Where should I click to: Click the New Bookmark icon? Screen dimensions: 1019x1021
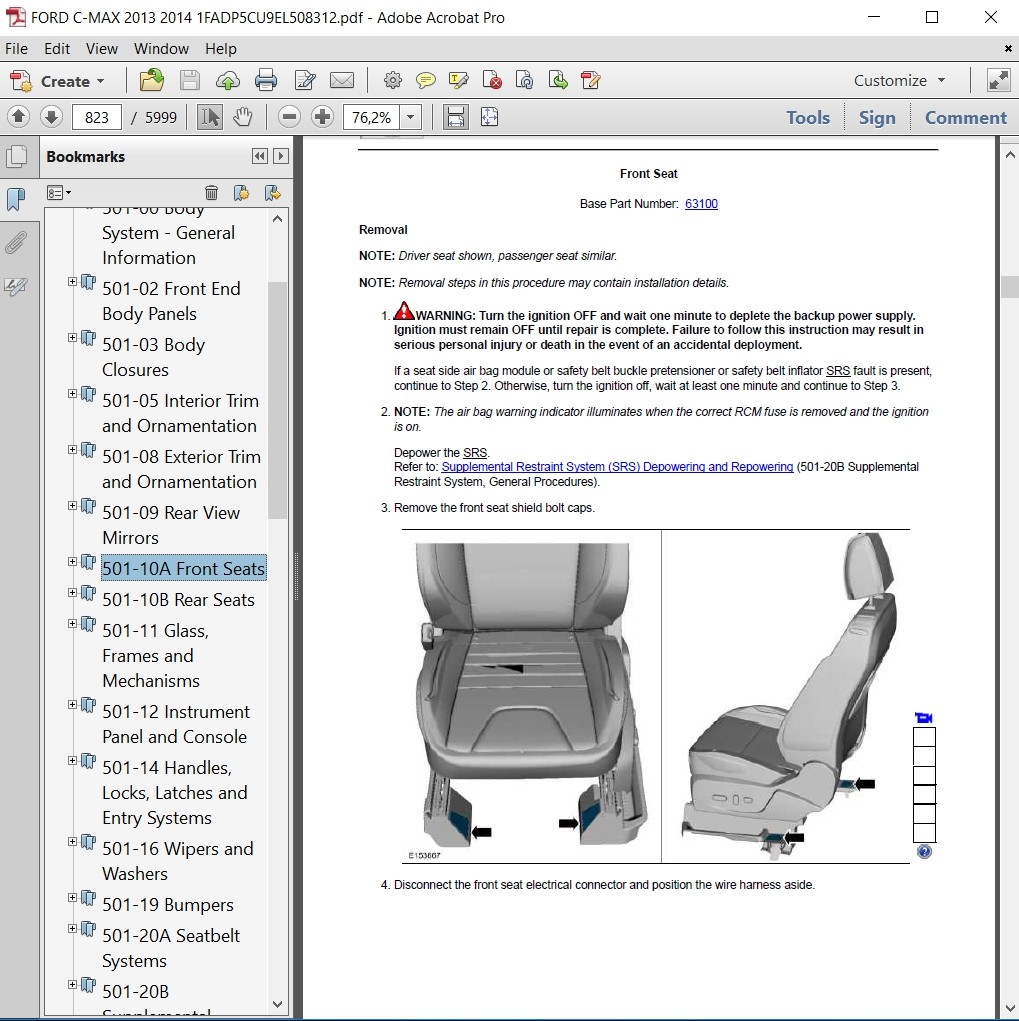(x=241, y=193)
